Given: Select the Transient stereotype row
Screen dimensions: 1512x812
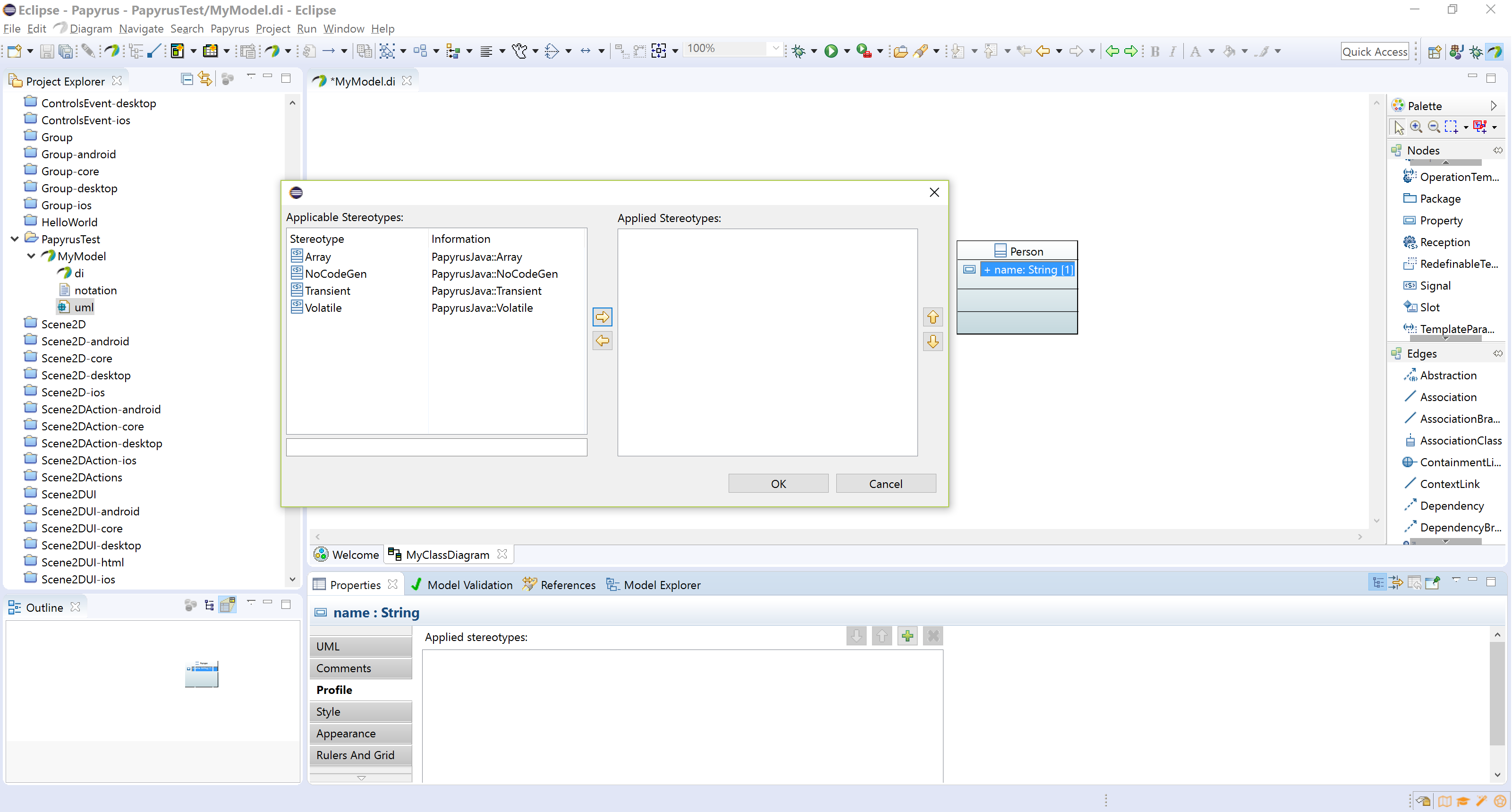Looking at the screenshot, I should (x=437, y=291).
